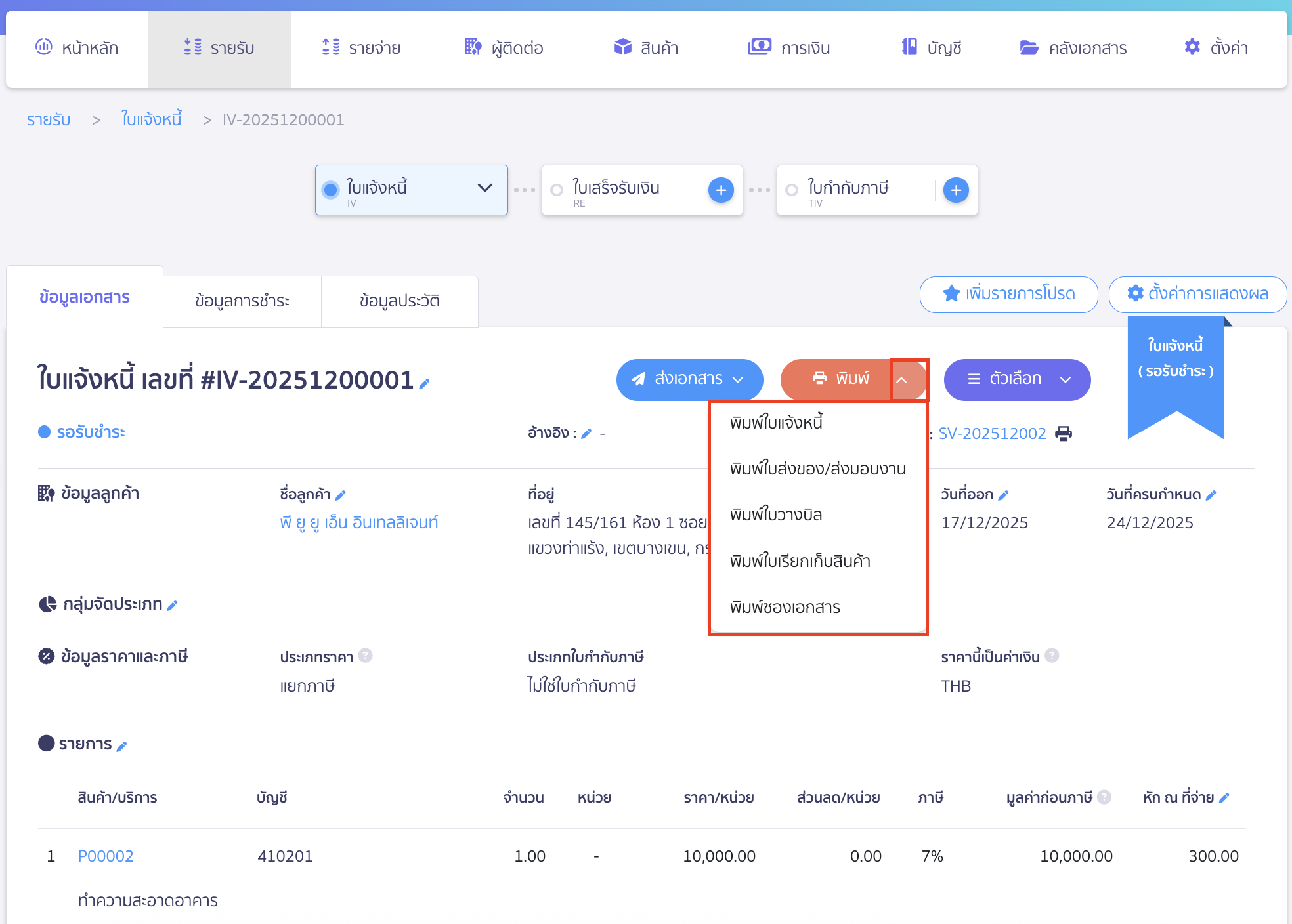1292x924 pixels.
Task: Open the P00002 product link
Action: tap(105, 856)
